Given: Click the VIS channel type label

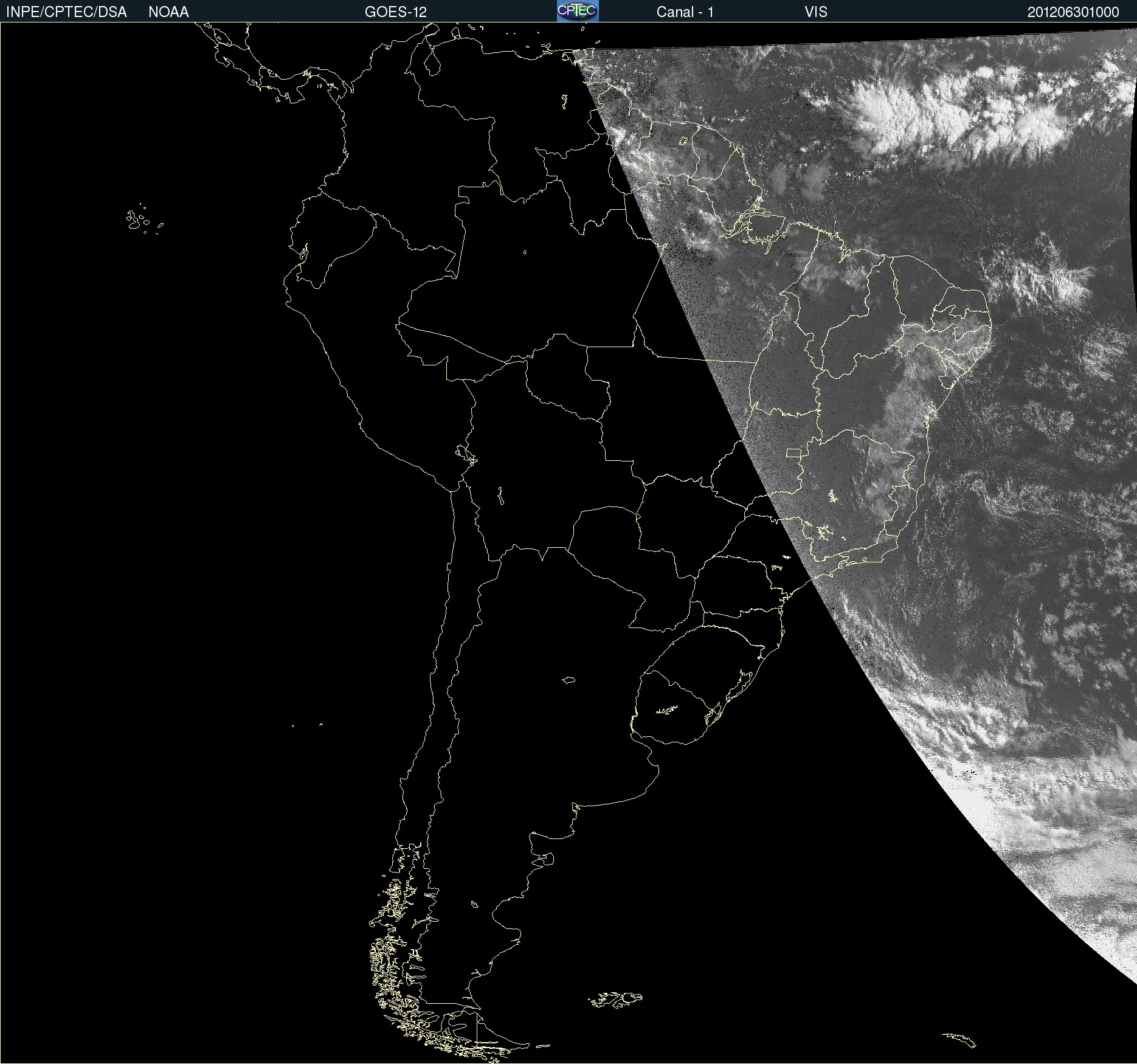Looking at the screenshot, I should click(816, 12).
